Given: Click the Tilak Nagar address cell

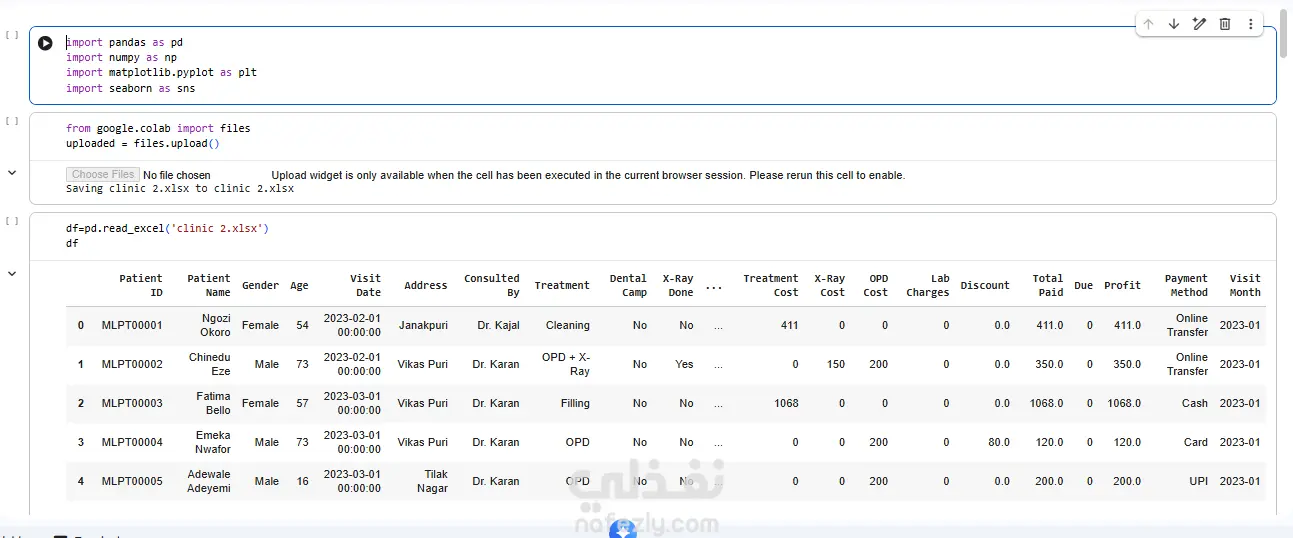Looking at the screenshot, I should pos(433,481).
